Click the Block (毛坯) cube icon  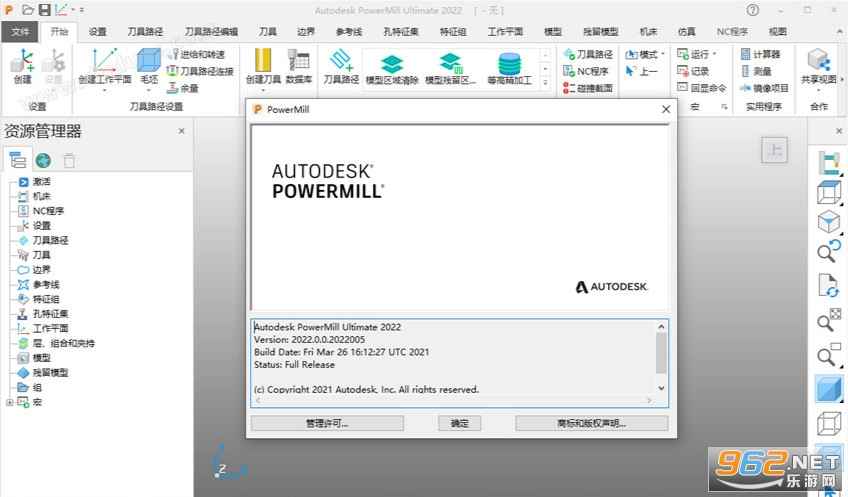pos(149,67)
